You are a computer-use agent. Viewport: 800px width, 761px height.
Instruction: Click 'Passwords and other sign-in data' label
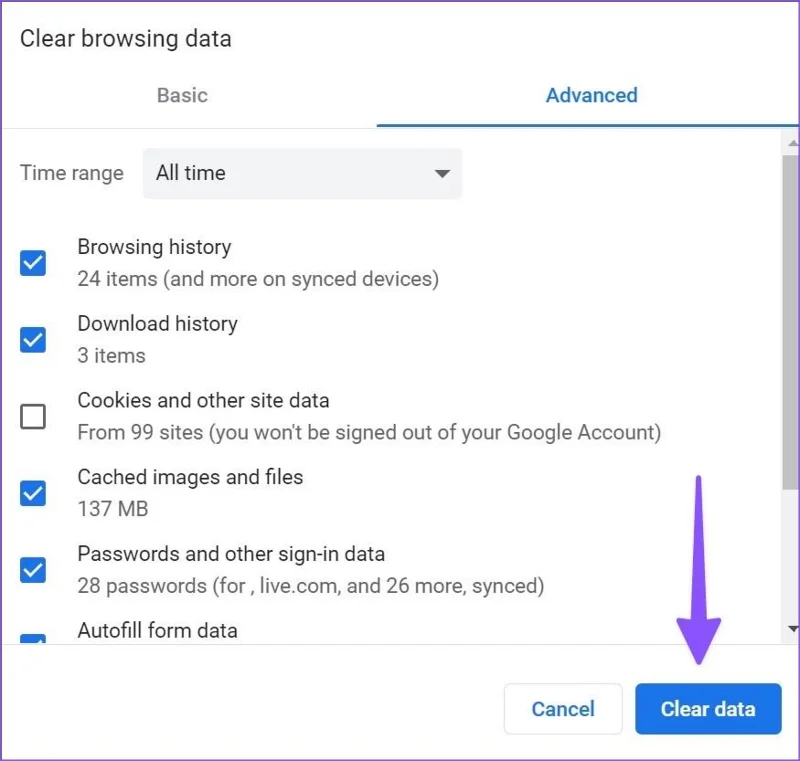[x=231, y=554]
